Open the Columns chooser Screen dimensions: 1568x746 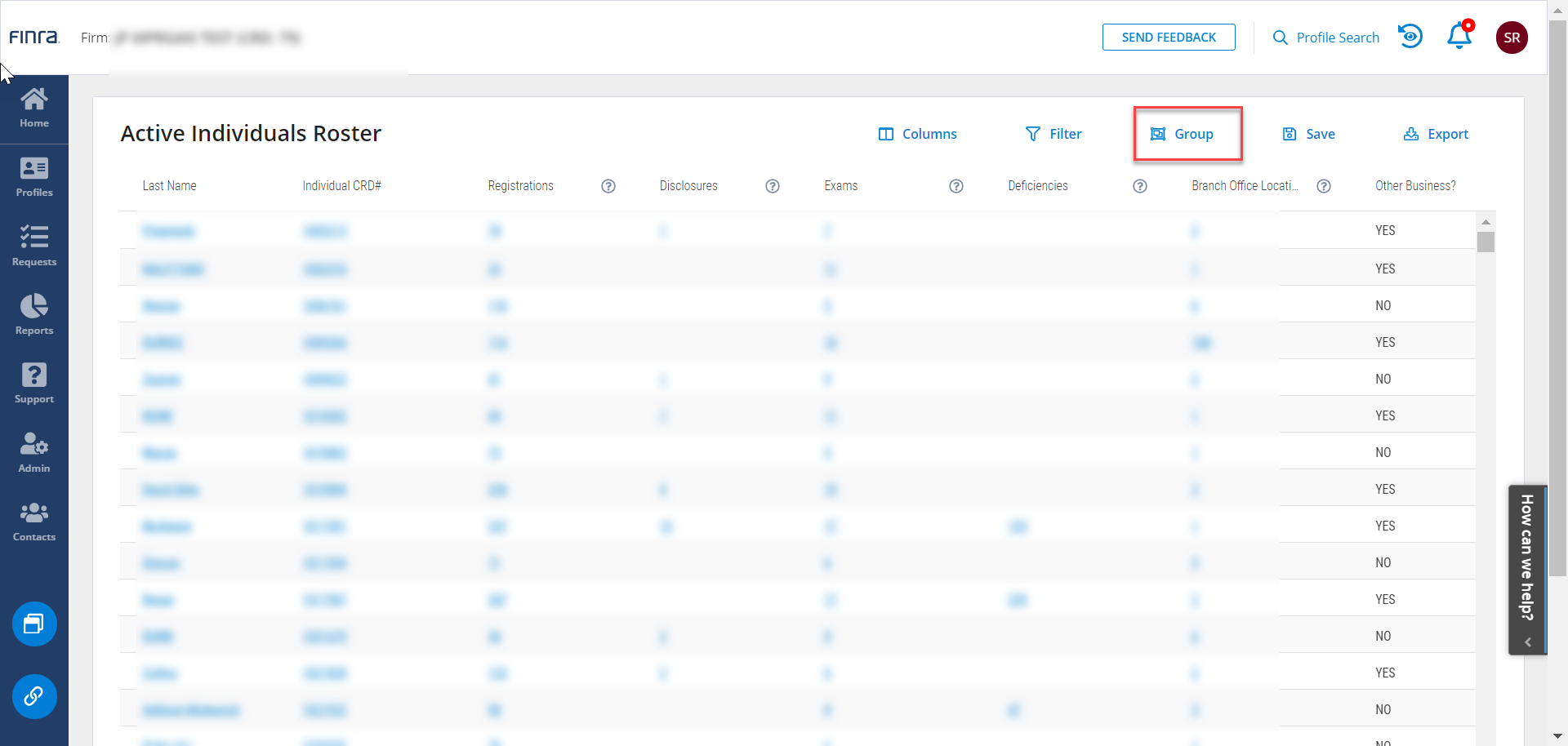tap(917, 134)
